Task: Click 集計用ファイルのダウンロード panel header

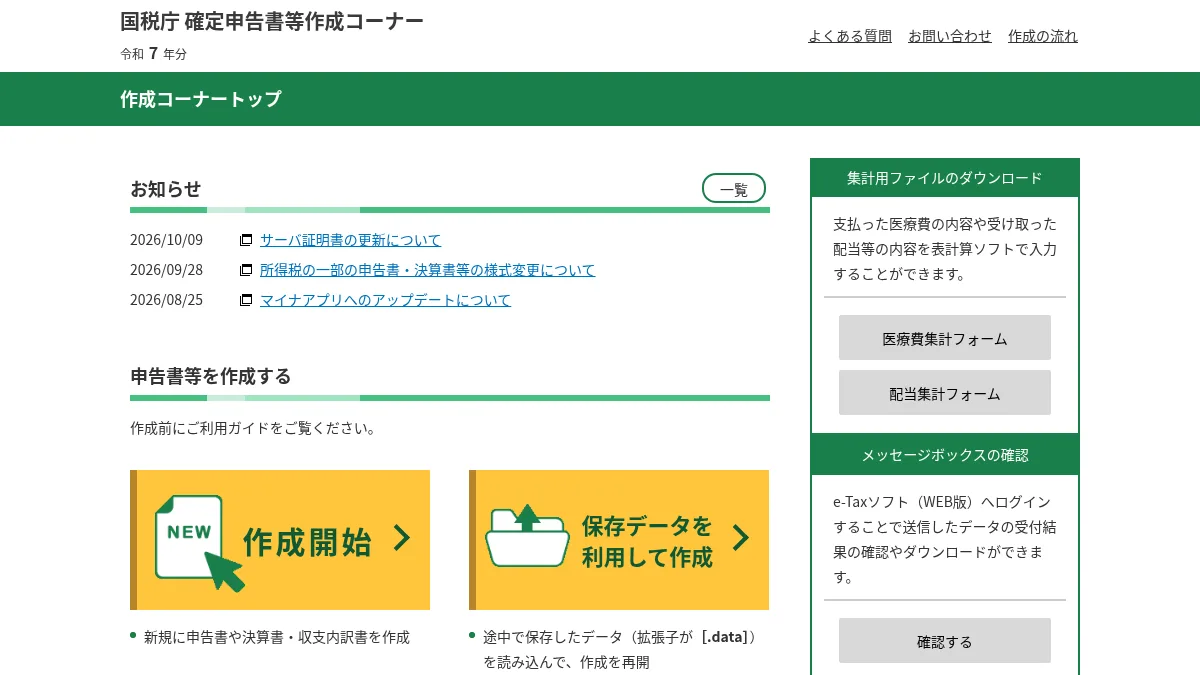Action: pyautogui.click(x=945, y=178)
